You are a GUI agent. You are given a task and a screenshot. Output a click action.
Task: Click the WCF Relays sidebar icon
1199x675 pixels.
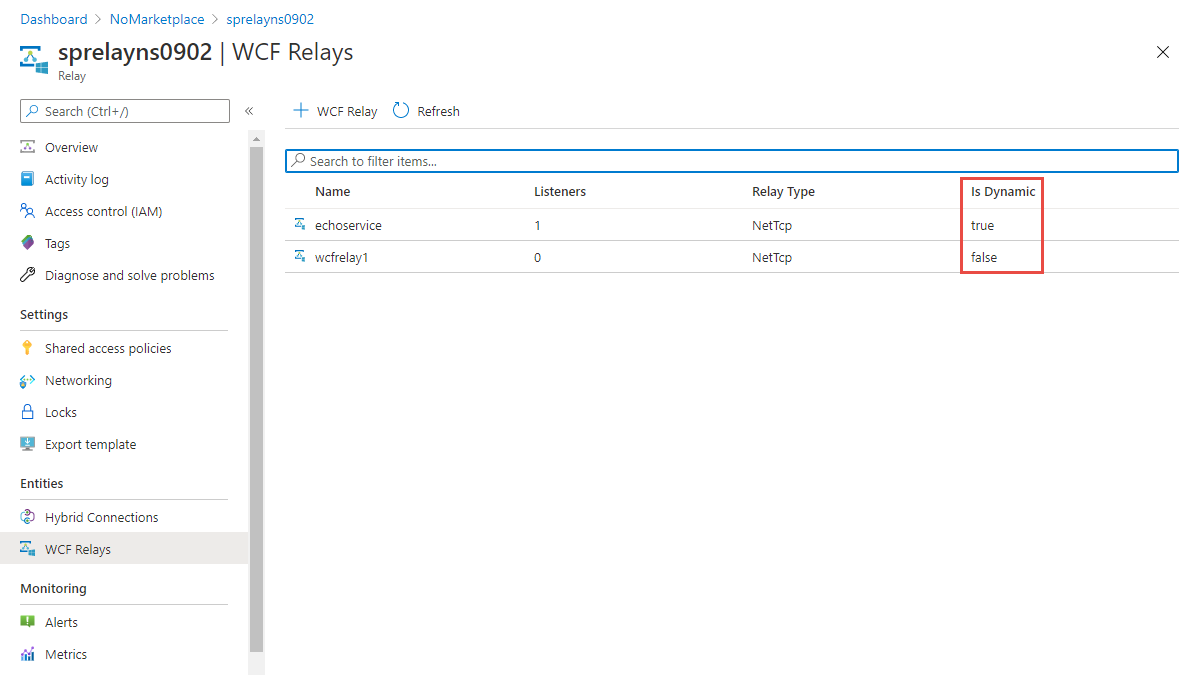click(28, 549)
